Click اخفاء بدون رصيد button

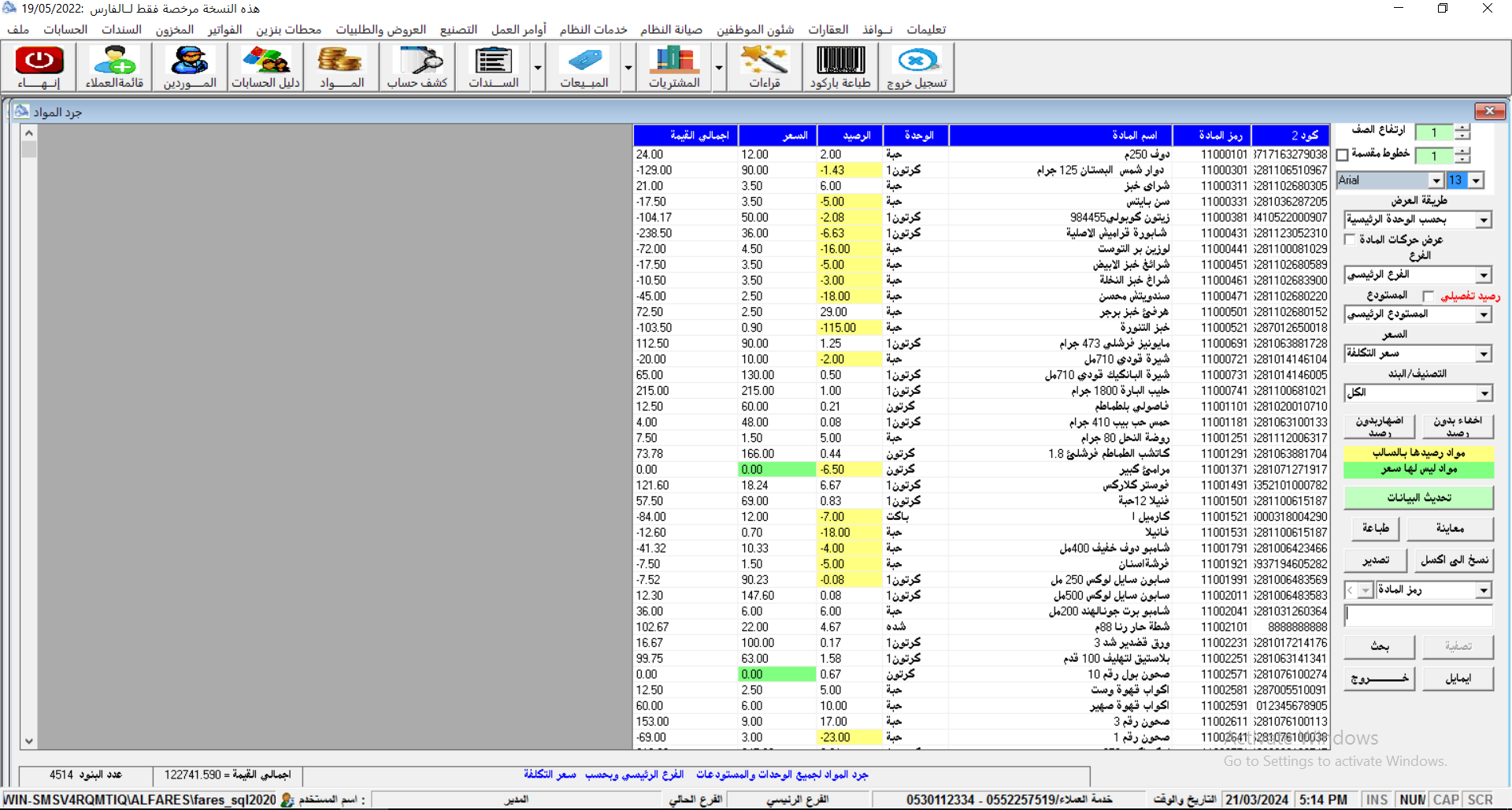click(1458, 426)
